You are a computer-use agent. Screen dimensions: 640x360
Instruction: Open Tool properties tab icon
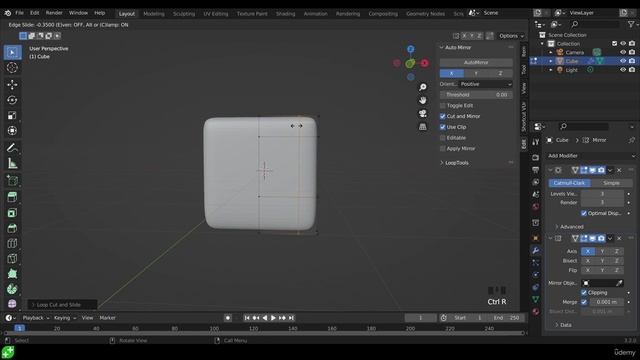click(x=536, y=142)
